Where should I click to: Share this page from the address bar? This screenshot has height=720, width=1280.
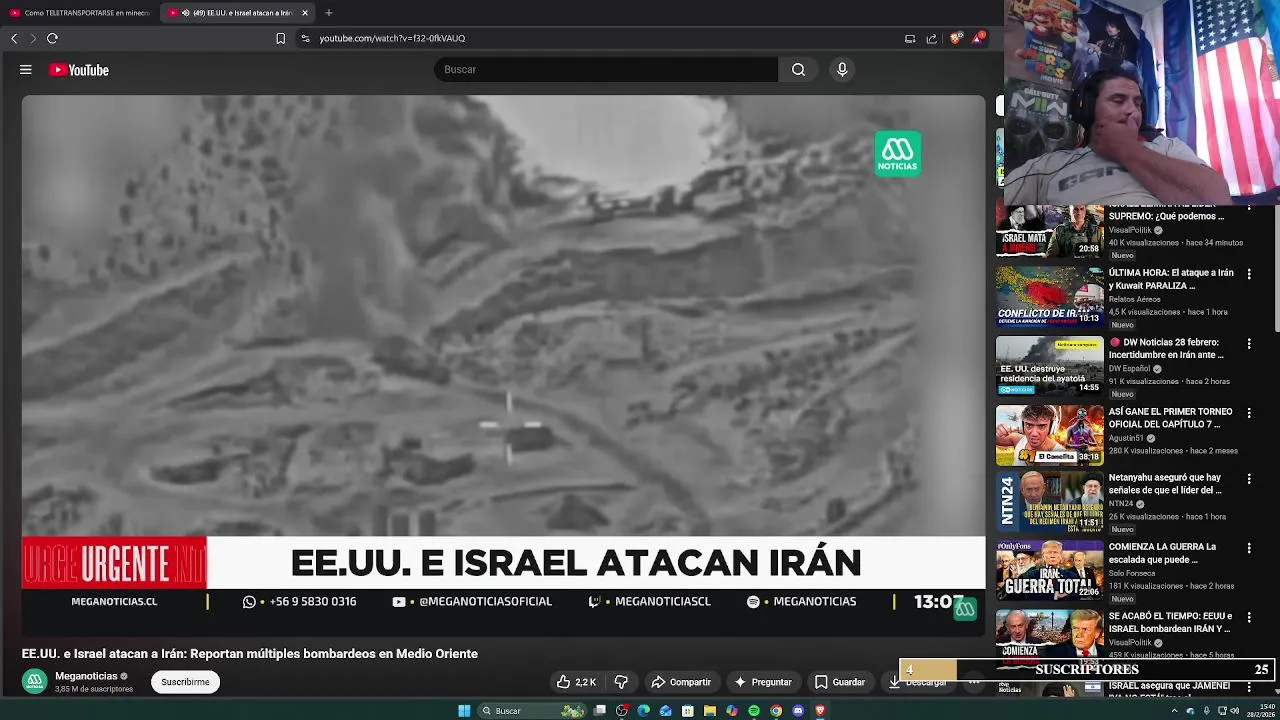coord(932,38)
